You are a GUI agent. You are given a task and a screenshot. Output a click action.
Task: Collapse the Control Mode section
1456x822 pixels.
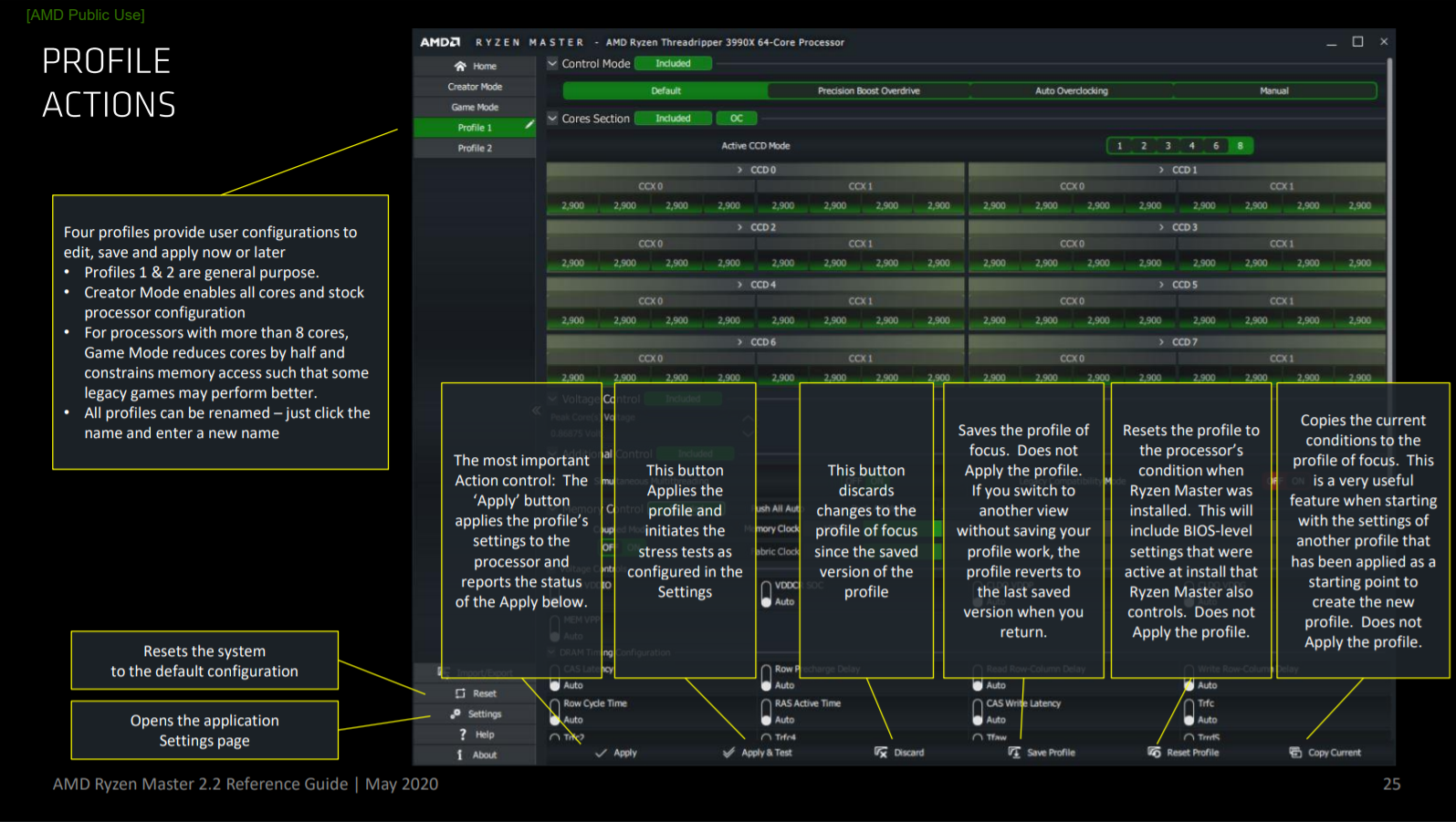(x=552, y=64)
